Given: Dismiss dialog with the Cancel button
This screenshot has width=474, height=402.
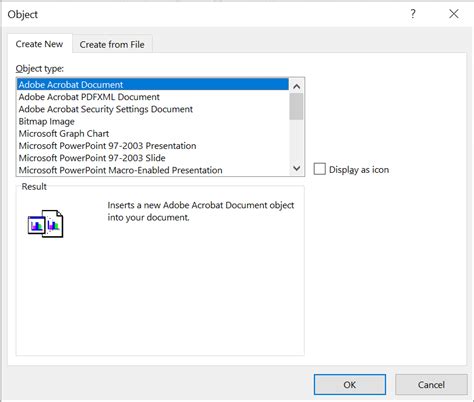Looking at the screenshot, I should tap(431, 385).
